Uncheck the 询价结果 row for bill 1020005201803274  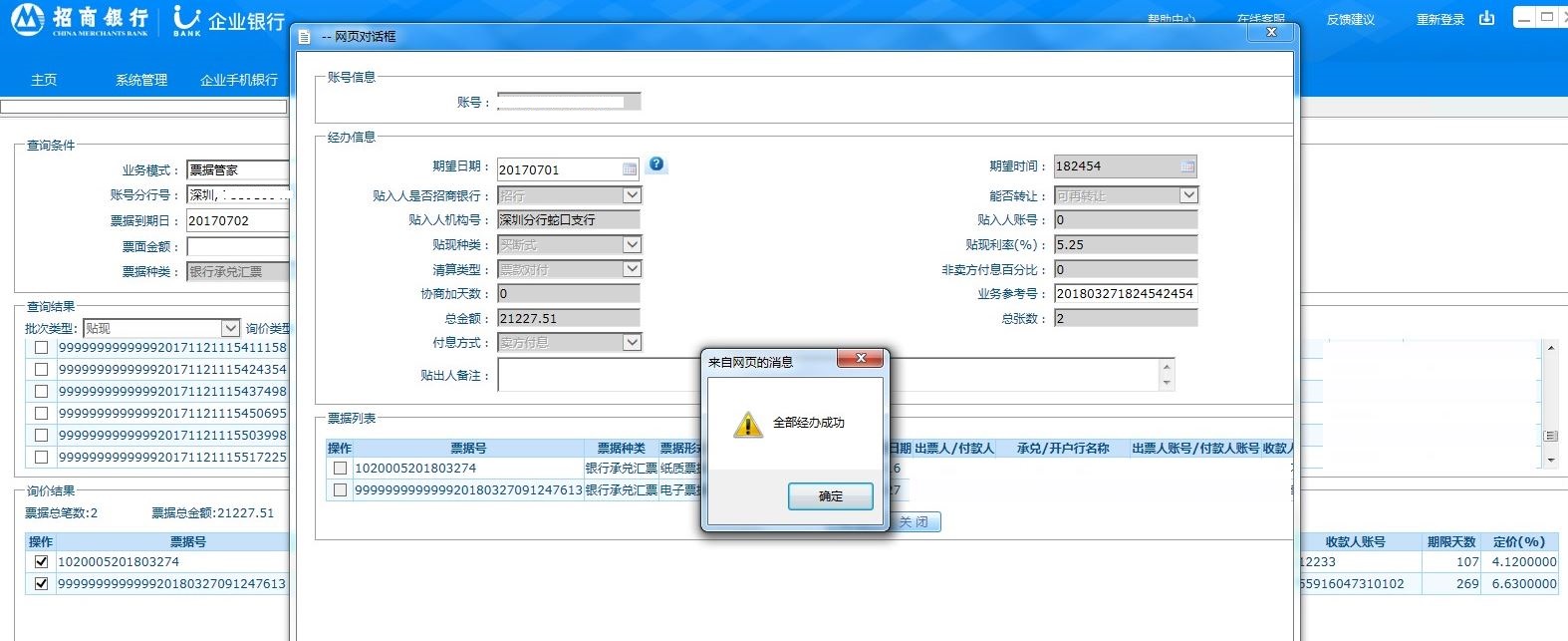41,562
